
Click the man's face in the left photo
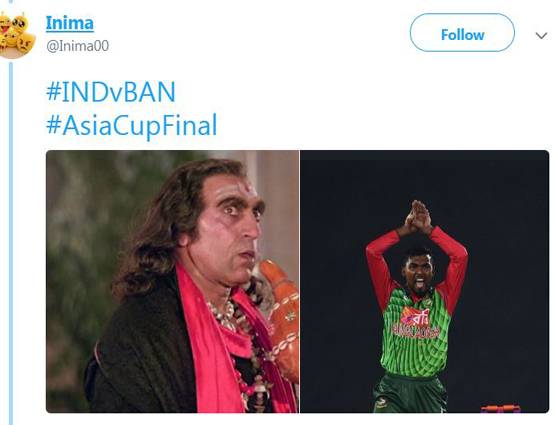pyautogui.click(x=230, y=226)
